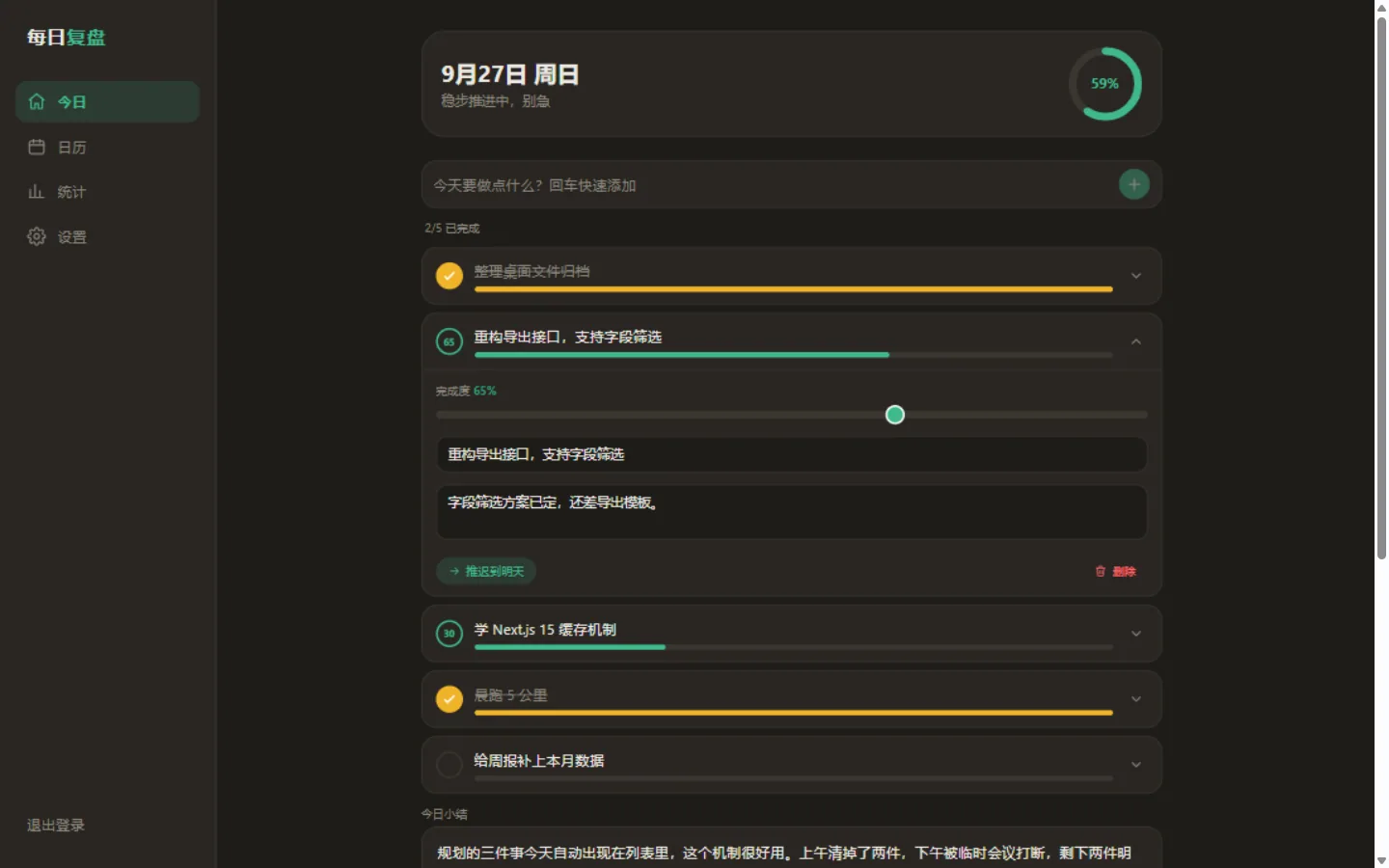
Task: Click the bar chart 统计 icon
Action: [37, 192]
